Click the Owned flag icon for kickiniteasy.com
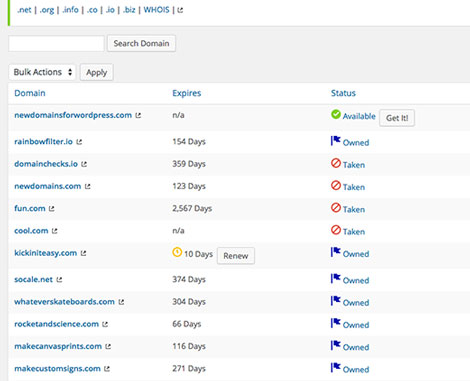 pos(335,252)
